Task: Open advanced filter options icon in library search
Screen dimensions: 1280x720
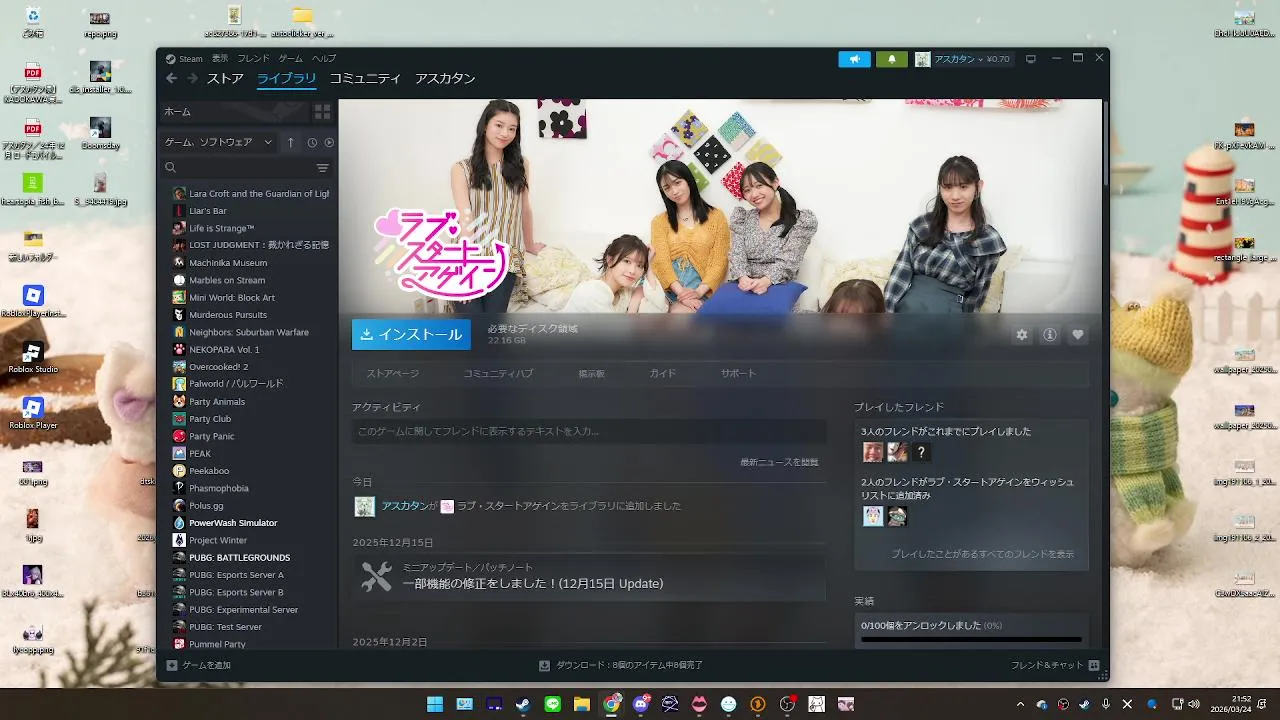Action: click(322, 168)
